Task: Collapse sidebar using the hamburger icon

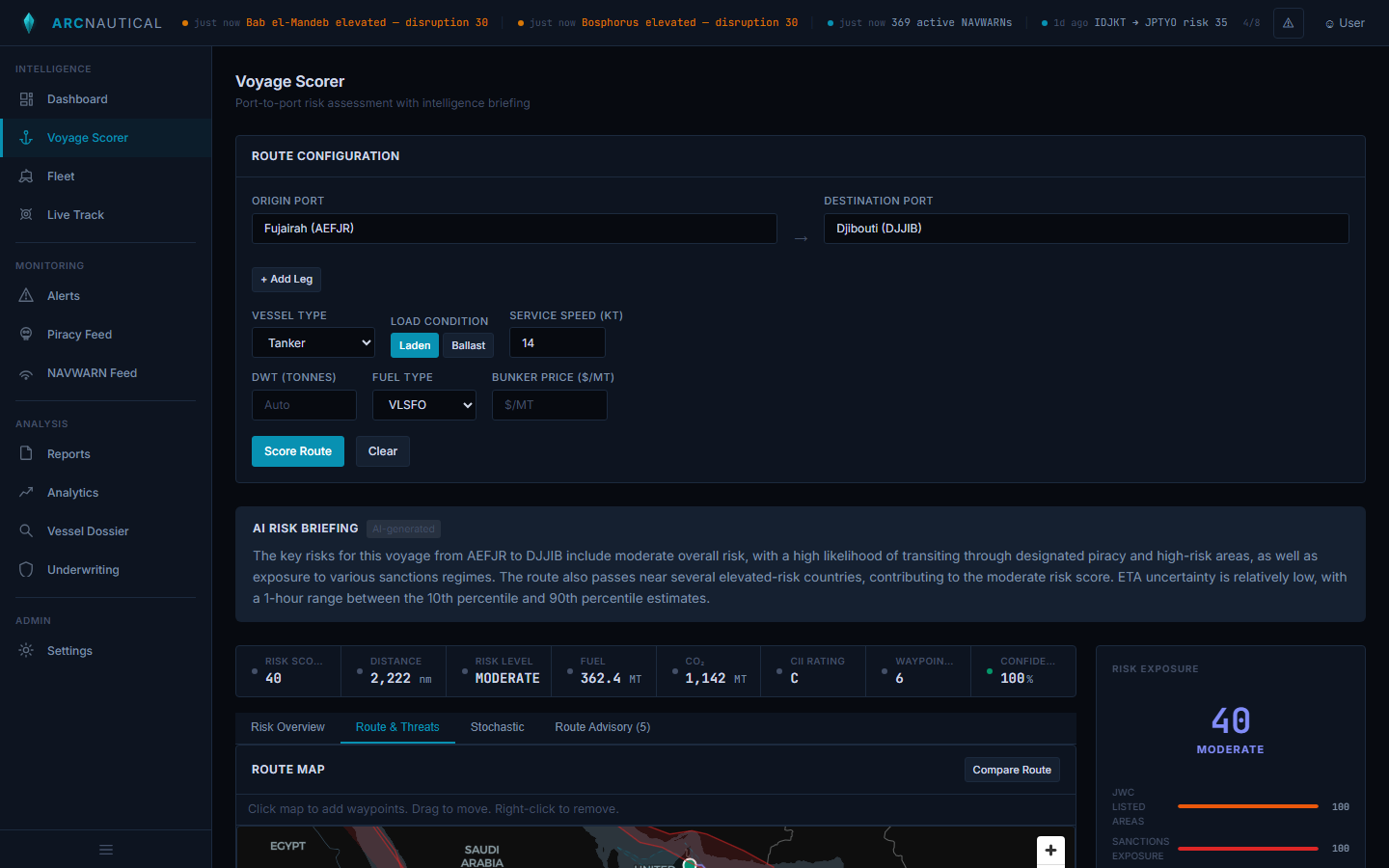Action: (106, 850)
